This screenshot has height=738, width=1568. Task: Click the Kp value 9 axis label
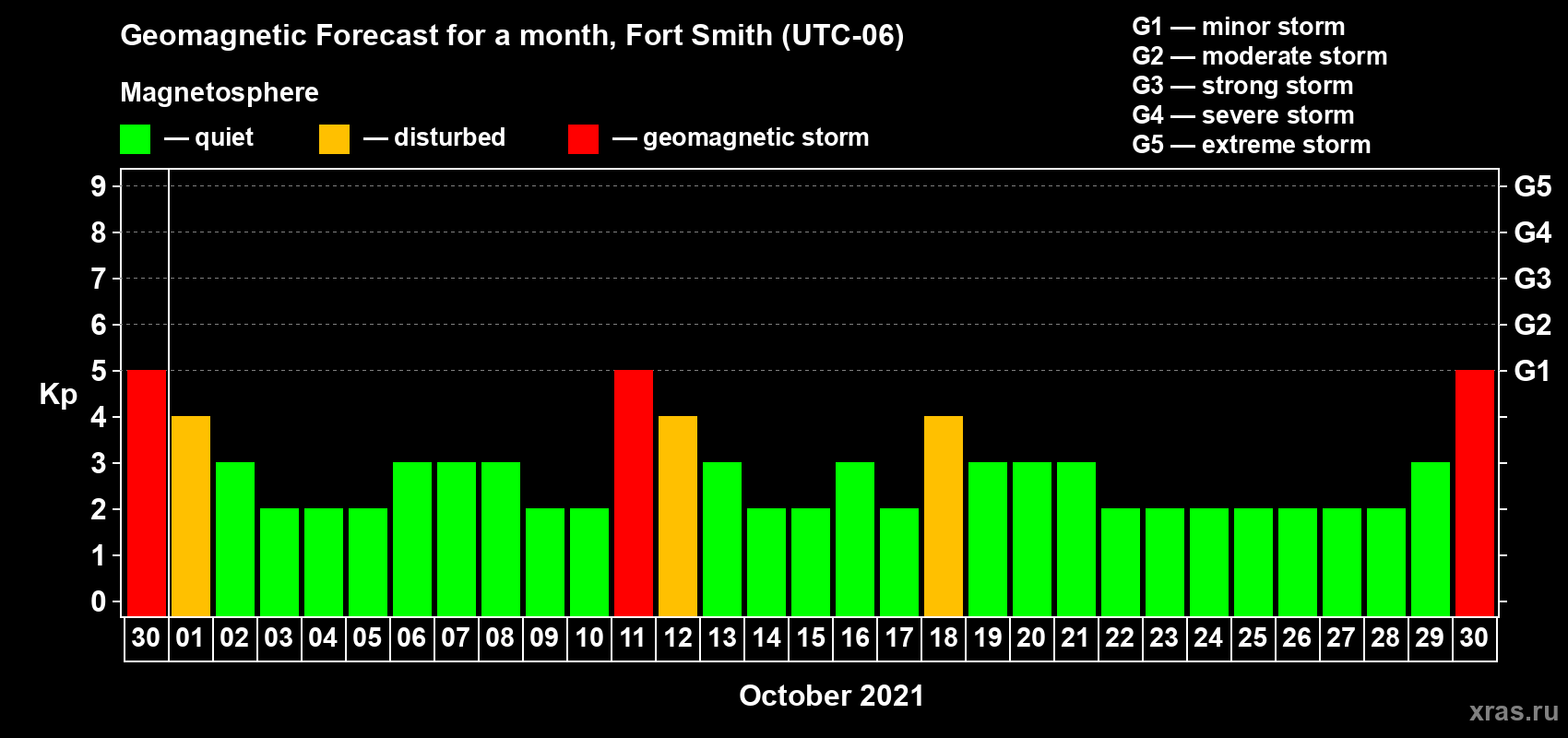pyautogui.click(x=99, y=186)
